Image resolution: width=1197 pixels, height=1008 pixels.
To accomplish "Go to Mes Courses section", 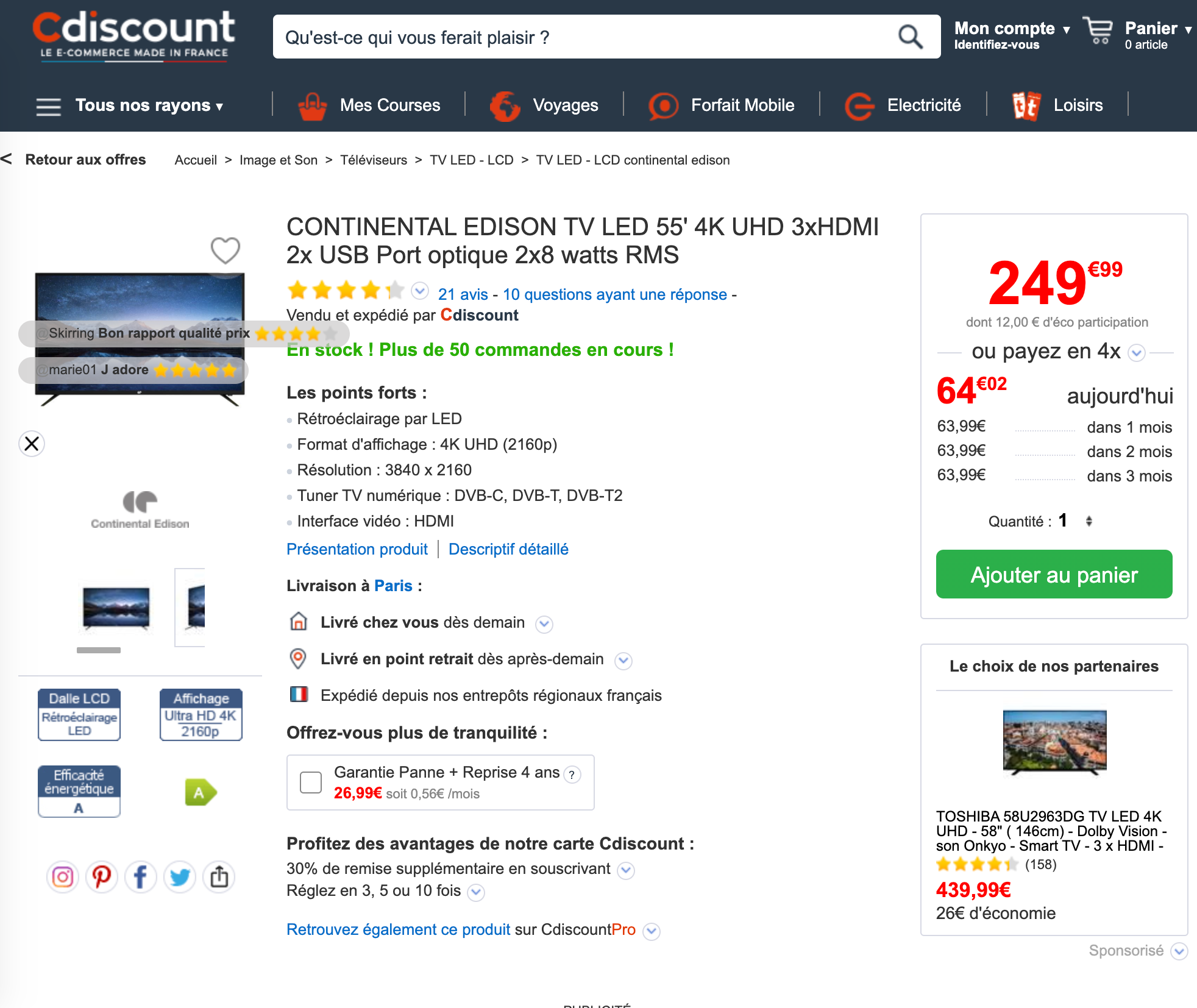I will point(369,105).
